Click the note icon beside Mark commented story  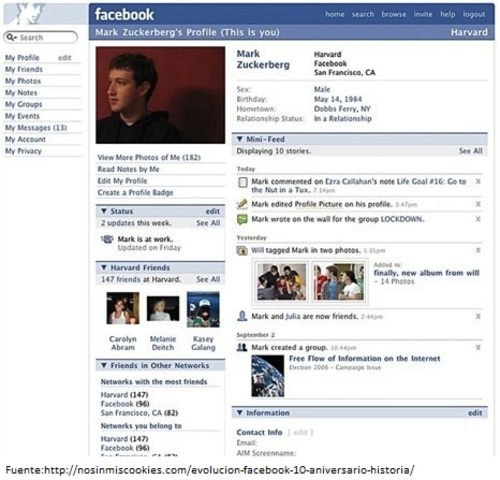click(x=243, y=182)
